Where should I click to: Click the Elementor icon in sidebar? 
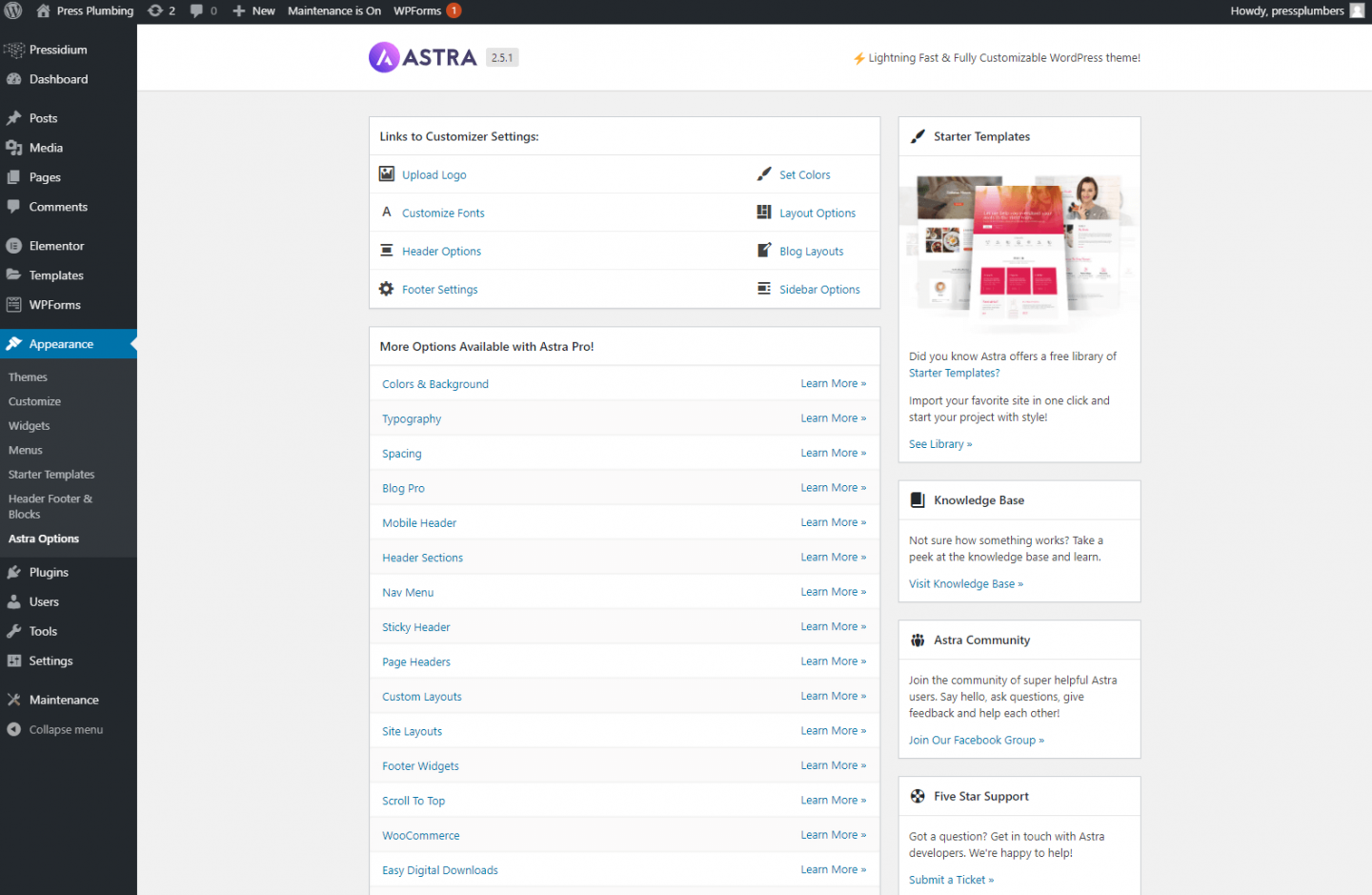tap(14, 246)
